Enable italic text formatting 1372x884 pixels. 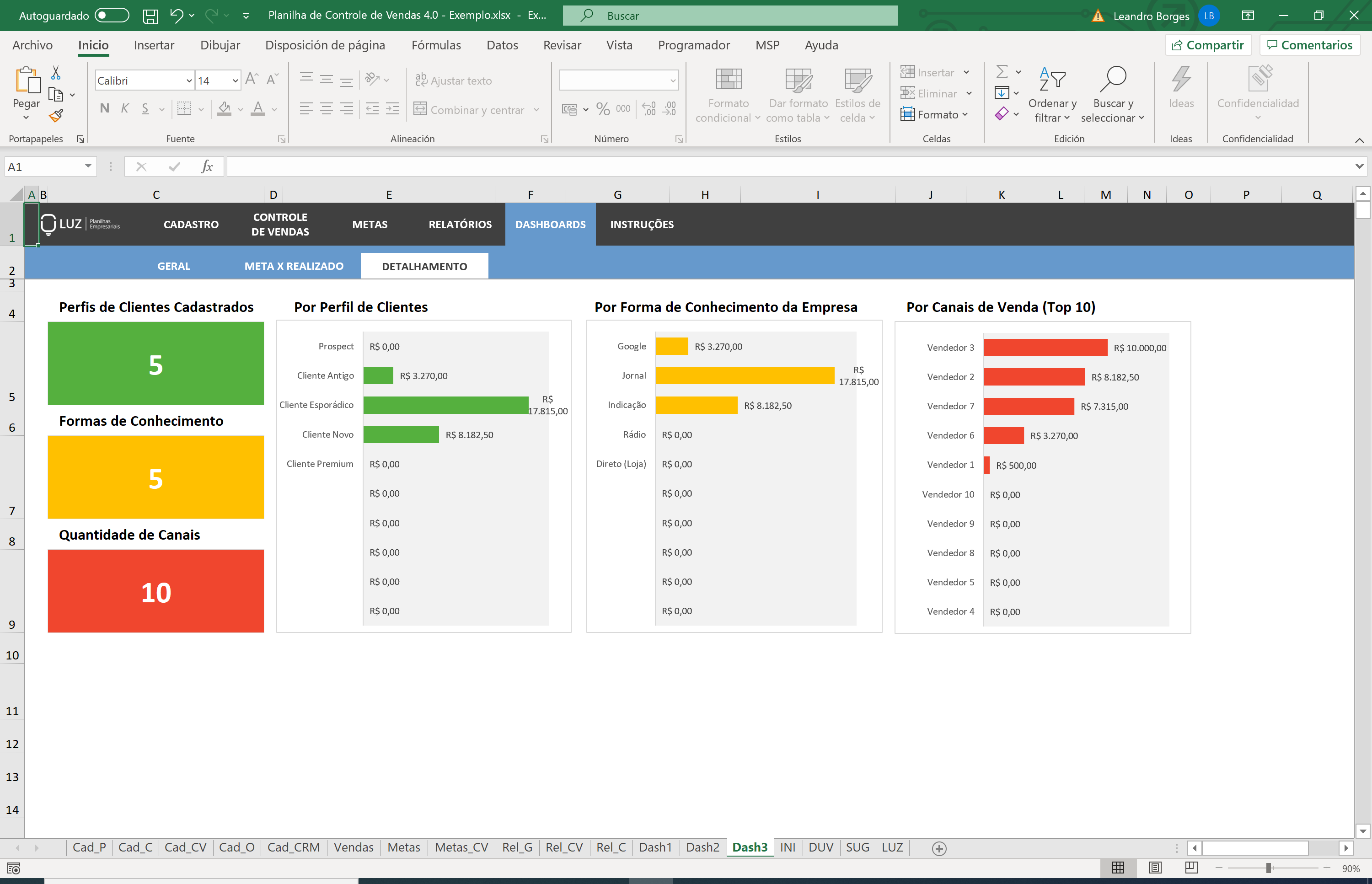point(123,109)
